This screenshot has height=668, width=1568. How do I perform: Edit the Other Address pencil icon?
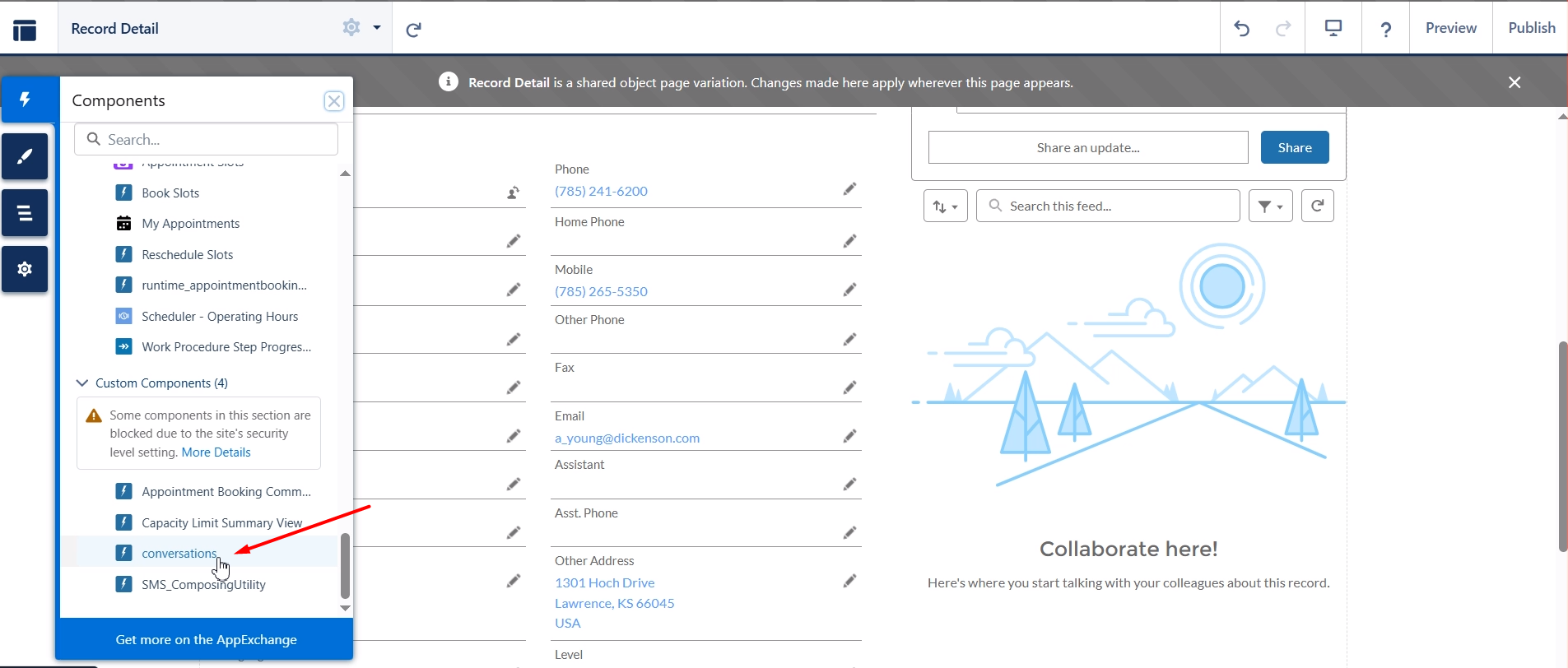point(850,581)
